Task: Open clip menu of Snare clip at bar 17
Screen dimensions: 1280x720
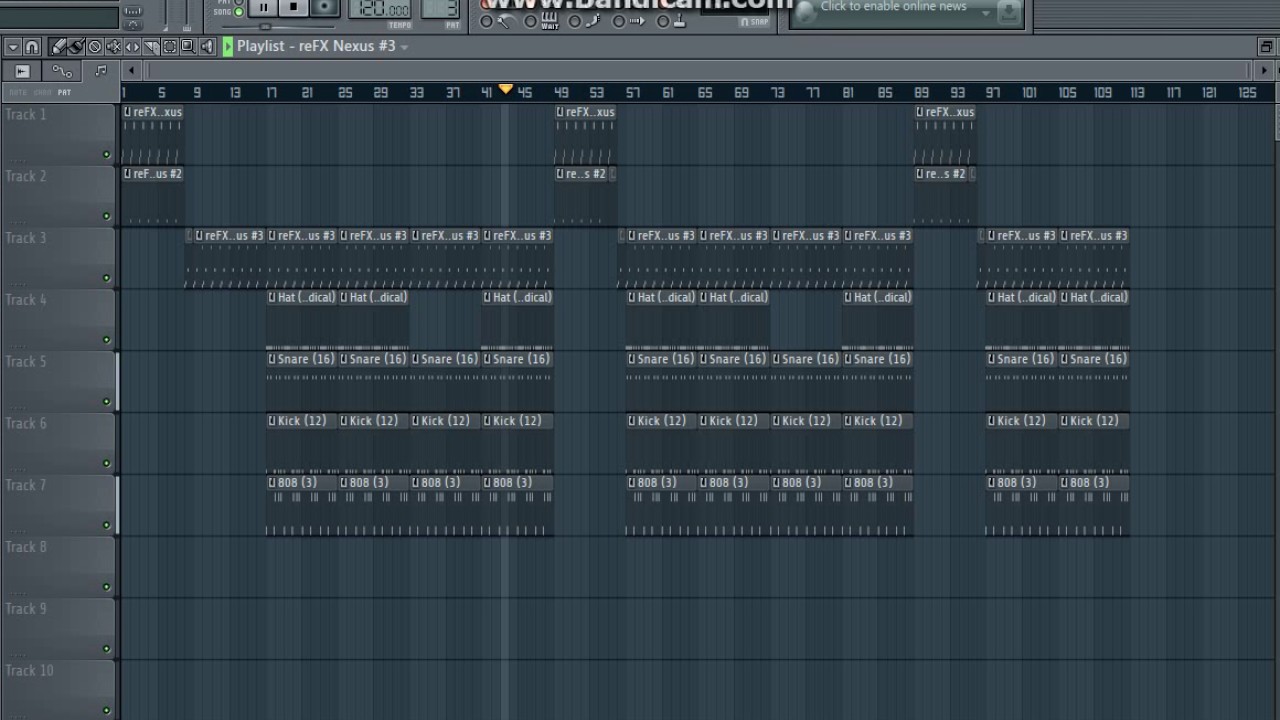Action: [272, 359]
